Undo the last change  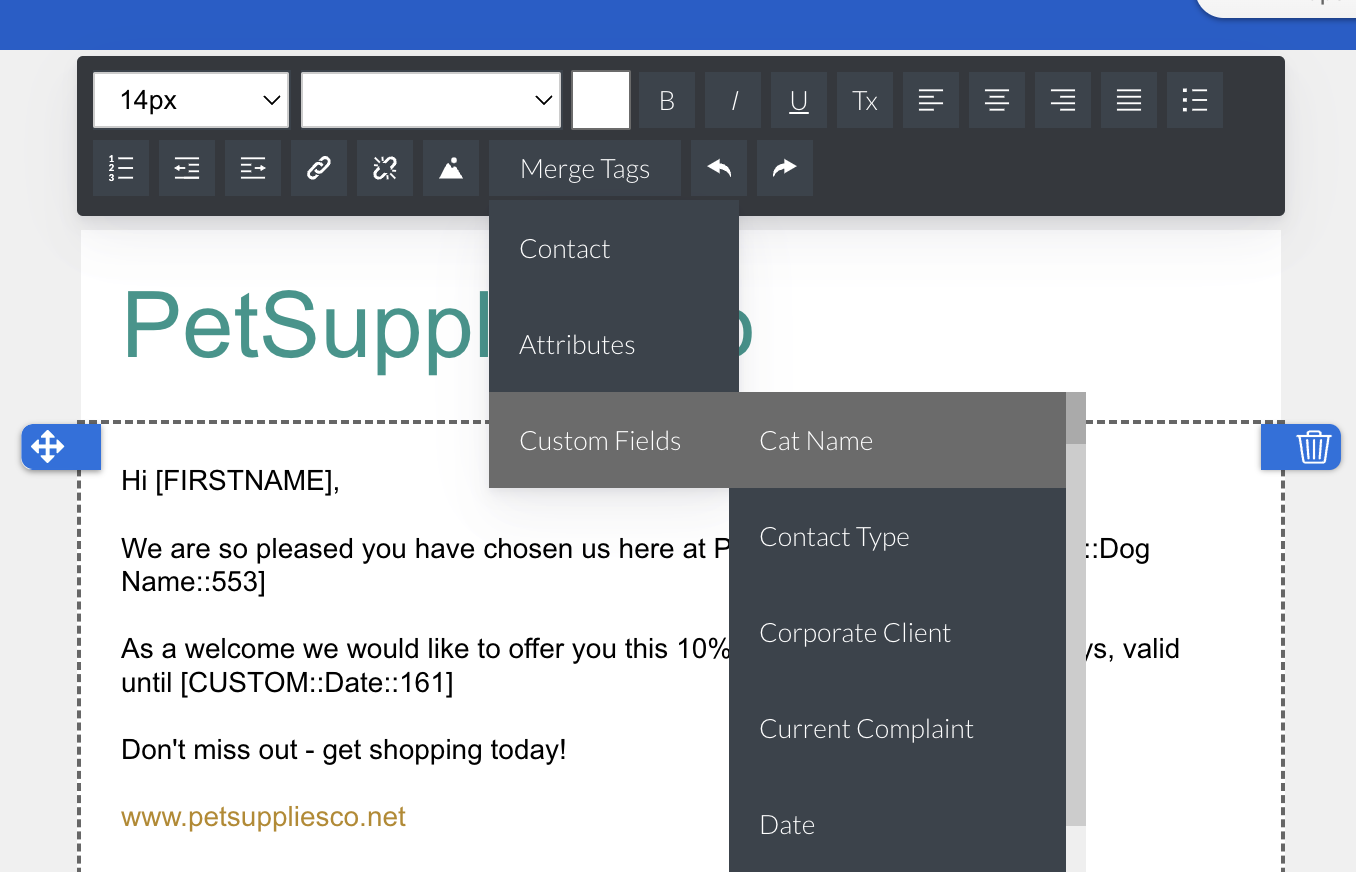point(718,168)
